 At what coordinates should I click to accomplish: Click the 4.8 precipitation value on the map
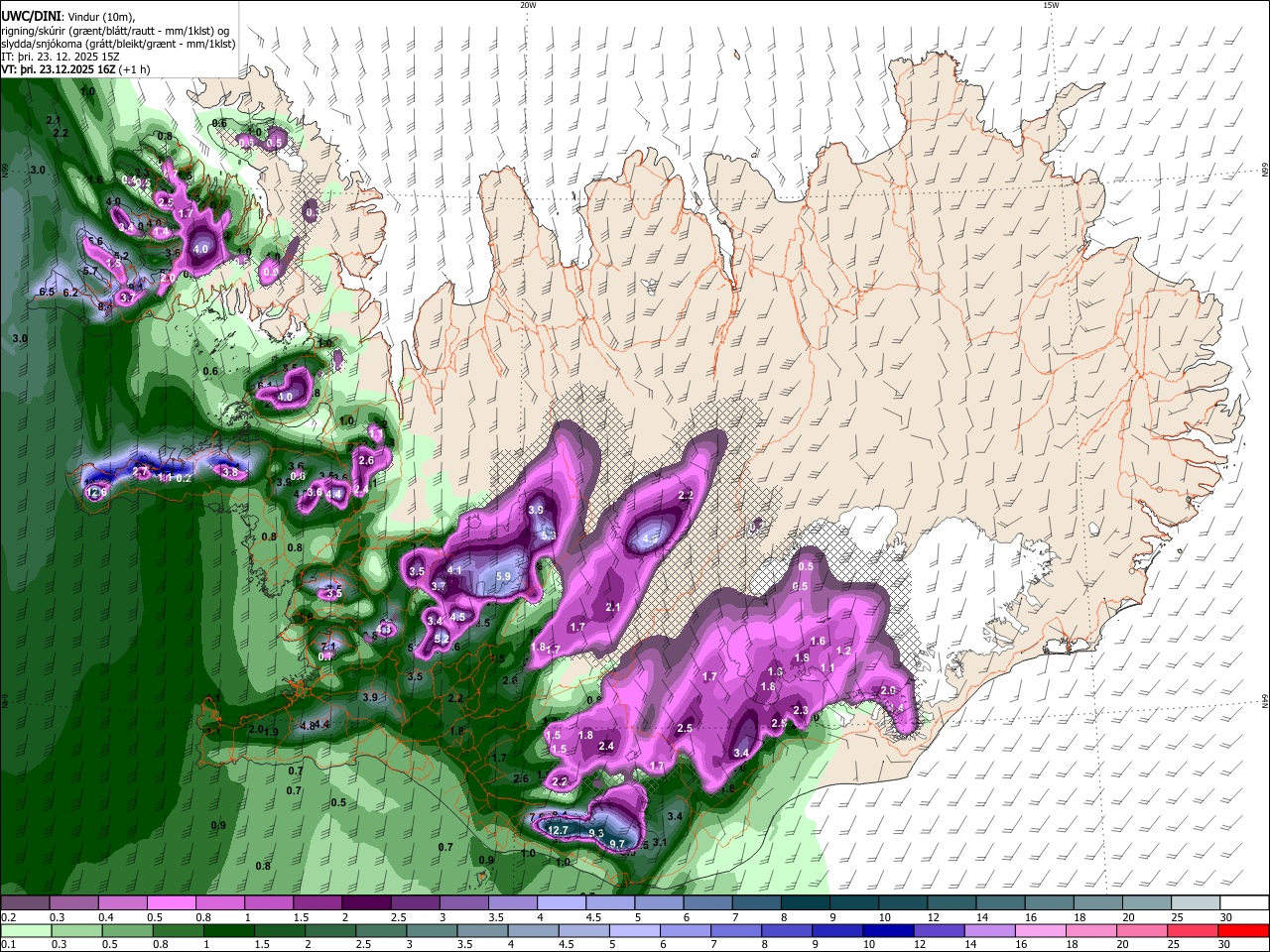point(307,726)
